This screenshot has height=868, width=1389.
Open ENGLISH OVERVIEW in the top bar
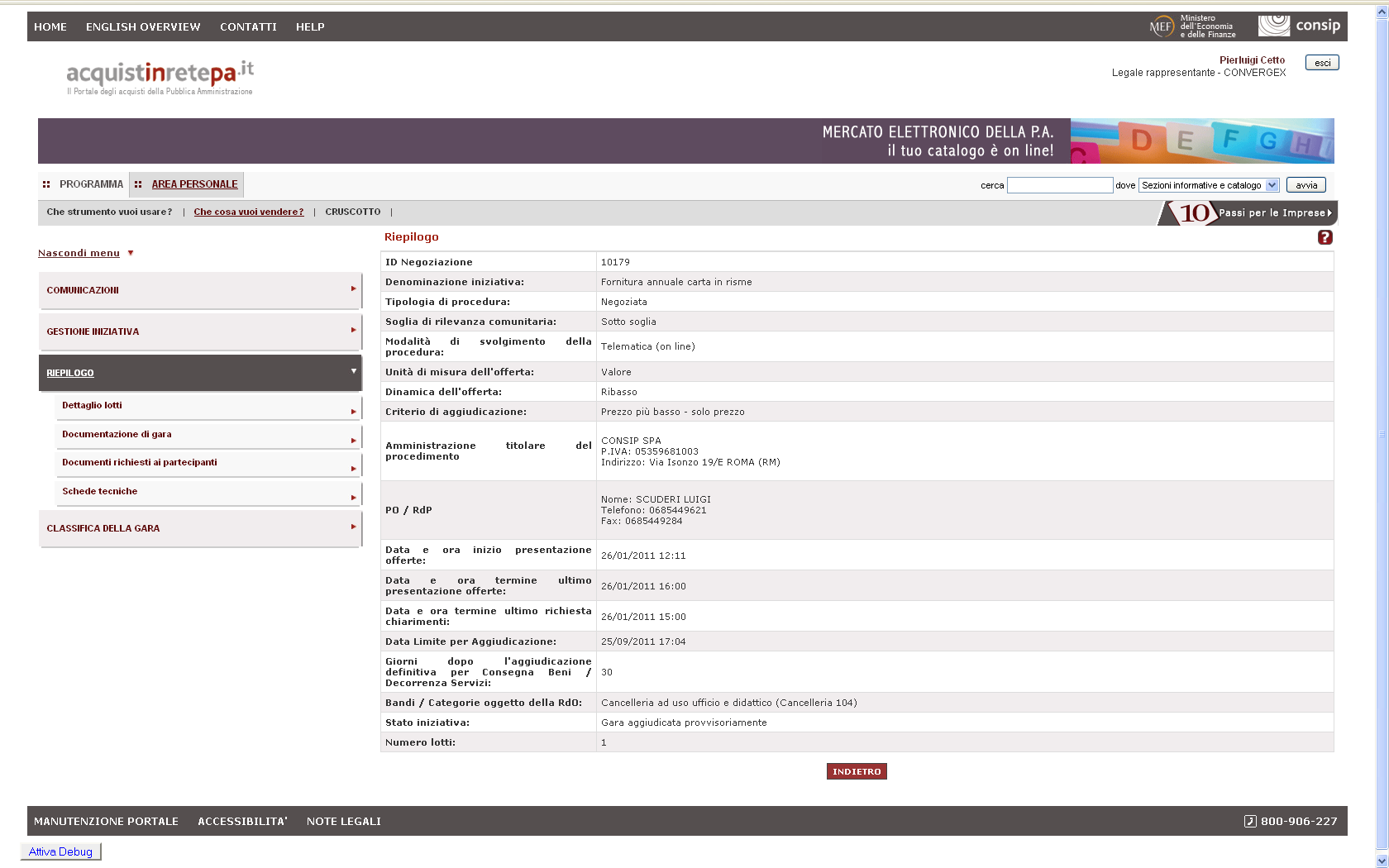[x=143, y=26]
